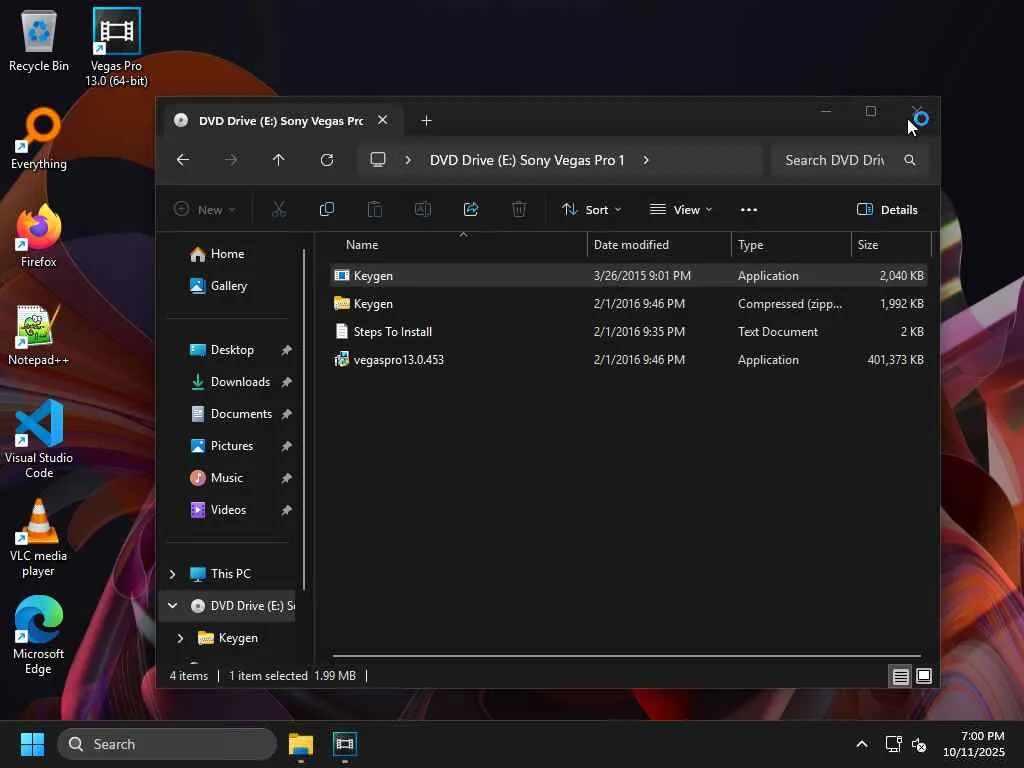Go back with the left arrow
The width and height of the screenshot is (1024, 768).
point(183,160)
